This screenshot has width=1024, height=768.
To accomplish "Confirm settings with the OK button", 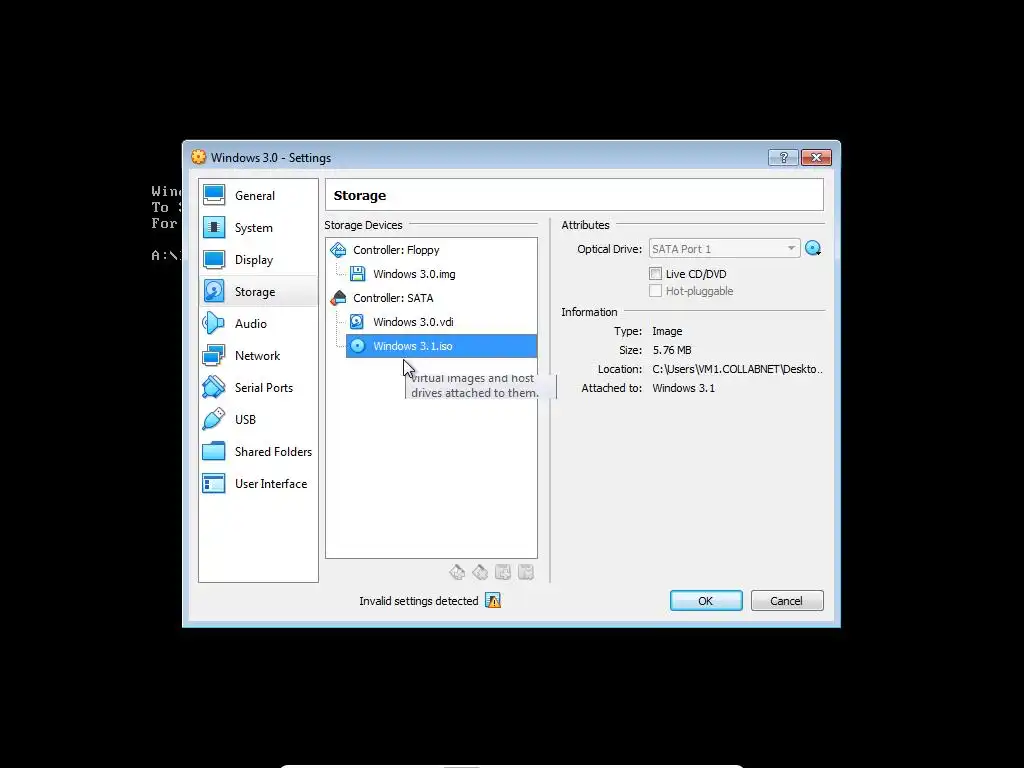I will (706, 601).
